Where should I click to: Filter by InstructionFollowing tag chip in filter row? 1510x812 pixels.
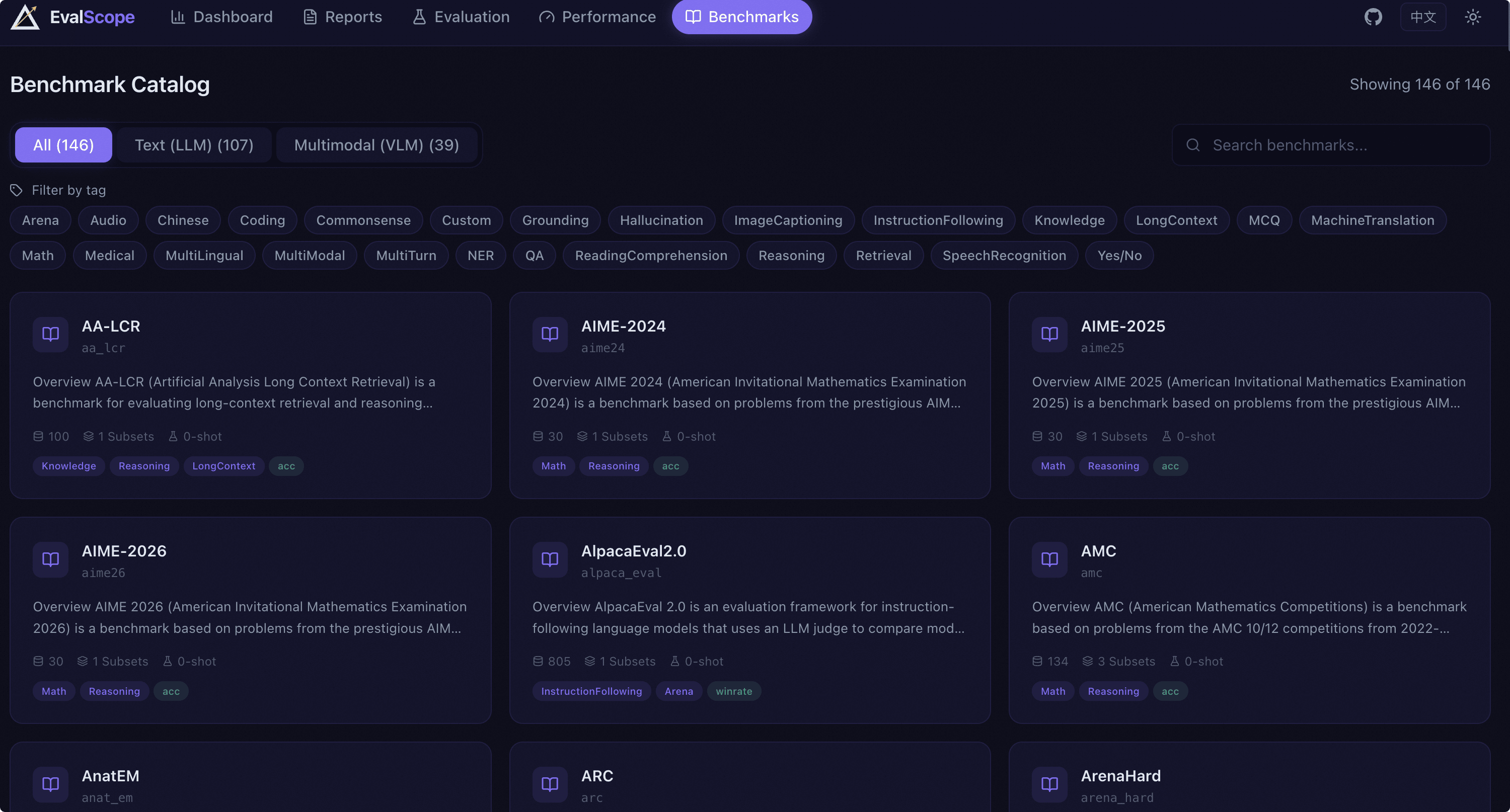(939, 220)
